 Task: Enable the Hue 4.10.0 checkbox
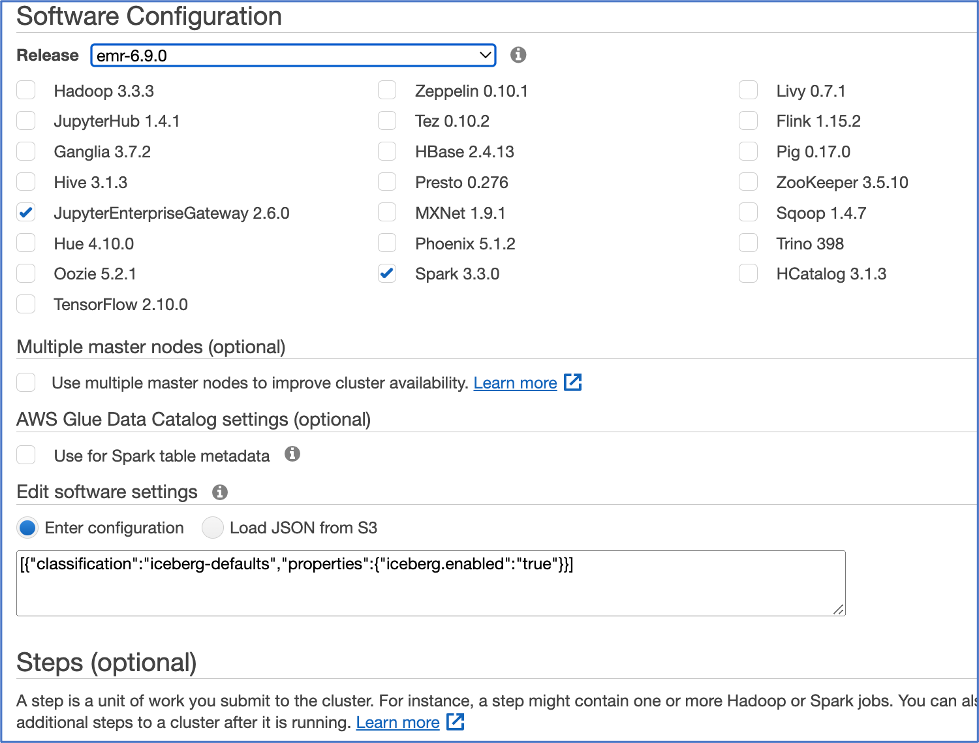[x=26, y=243]
